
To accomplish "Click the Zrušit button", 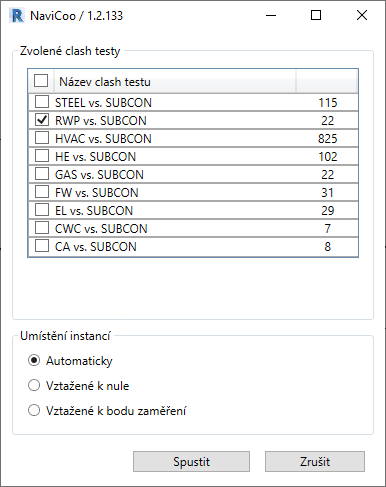I will [x=315, y=462].
